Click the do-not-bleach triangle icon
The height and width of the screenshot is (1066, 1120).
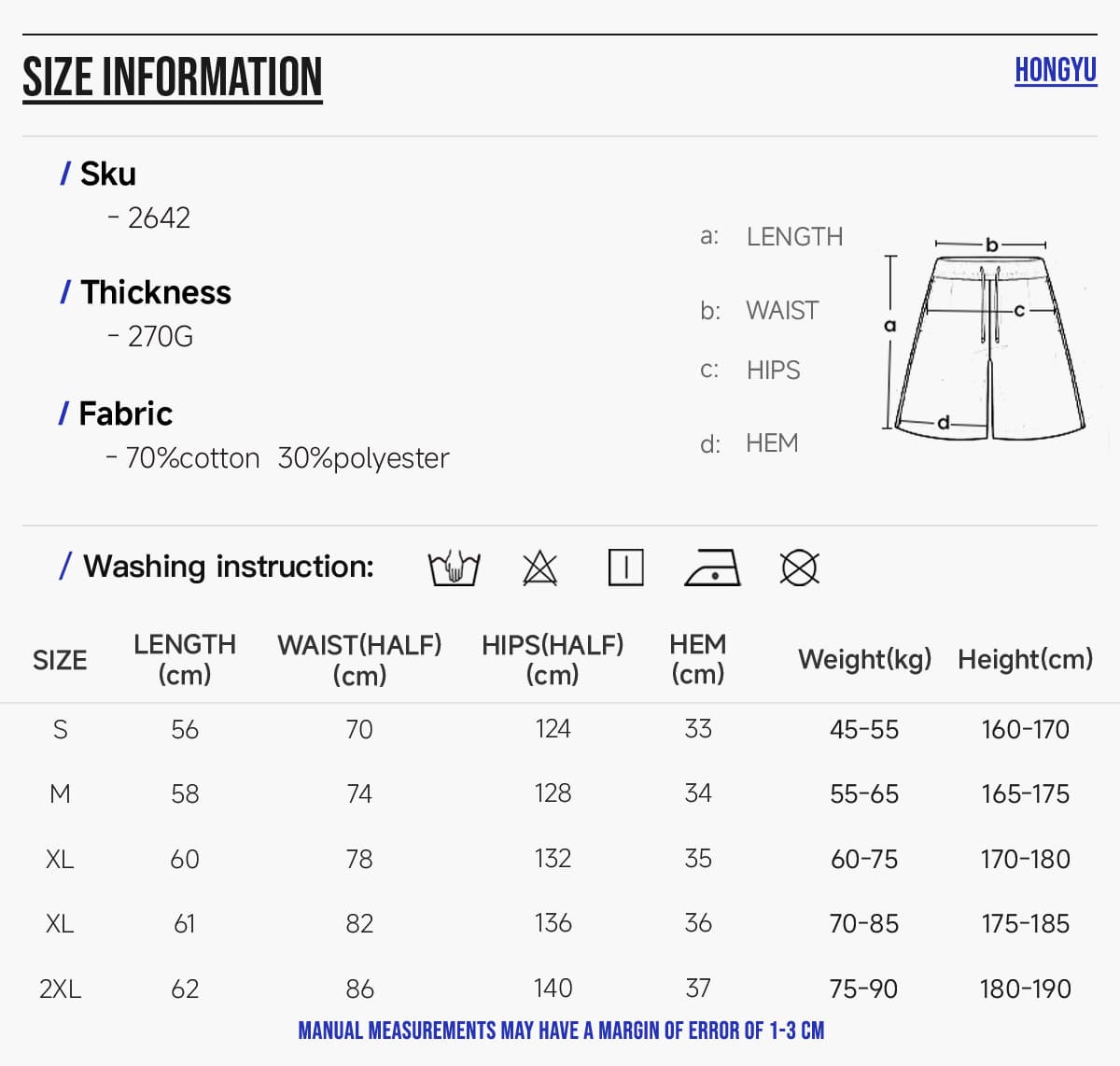[x=539, y=568]
